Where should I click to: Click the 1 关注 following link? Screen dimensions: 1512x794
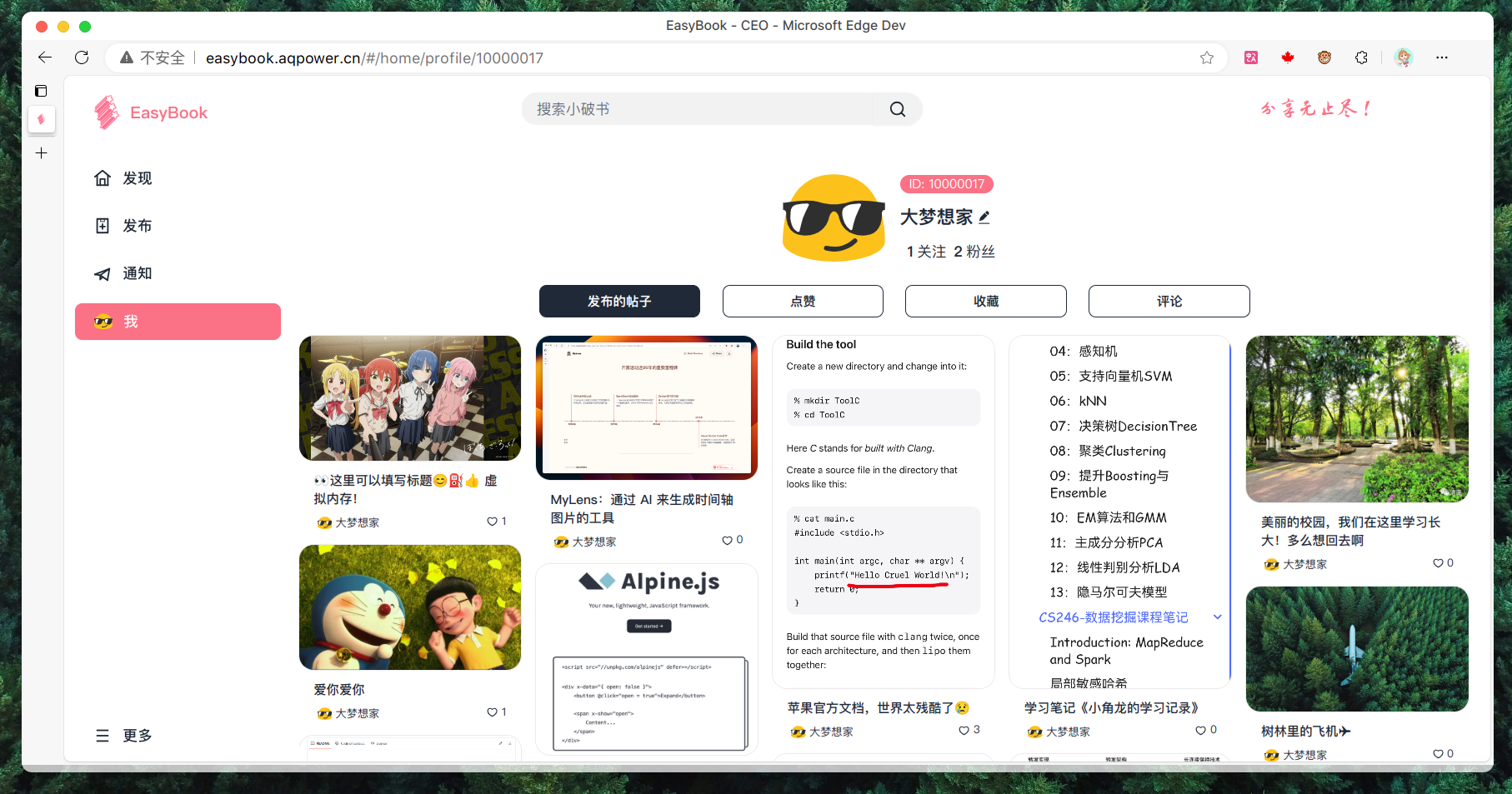926,252
